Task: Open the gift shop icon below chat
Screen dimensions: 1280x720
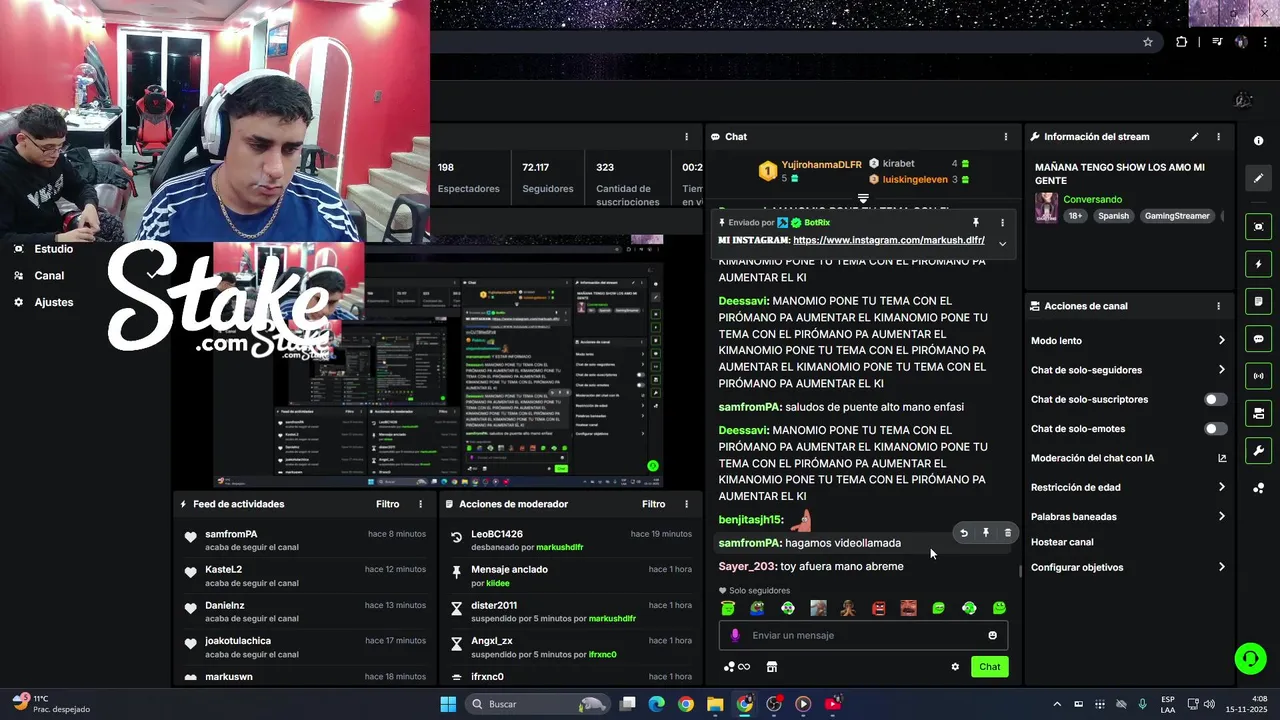Action: (x=772, y=667)
